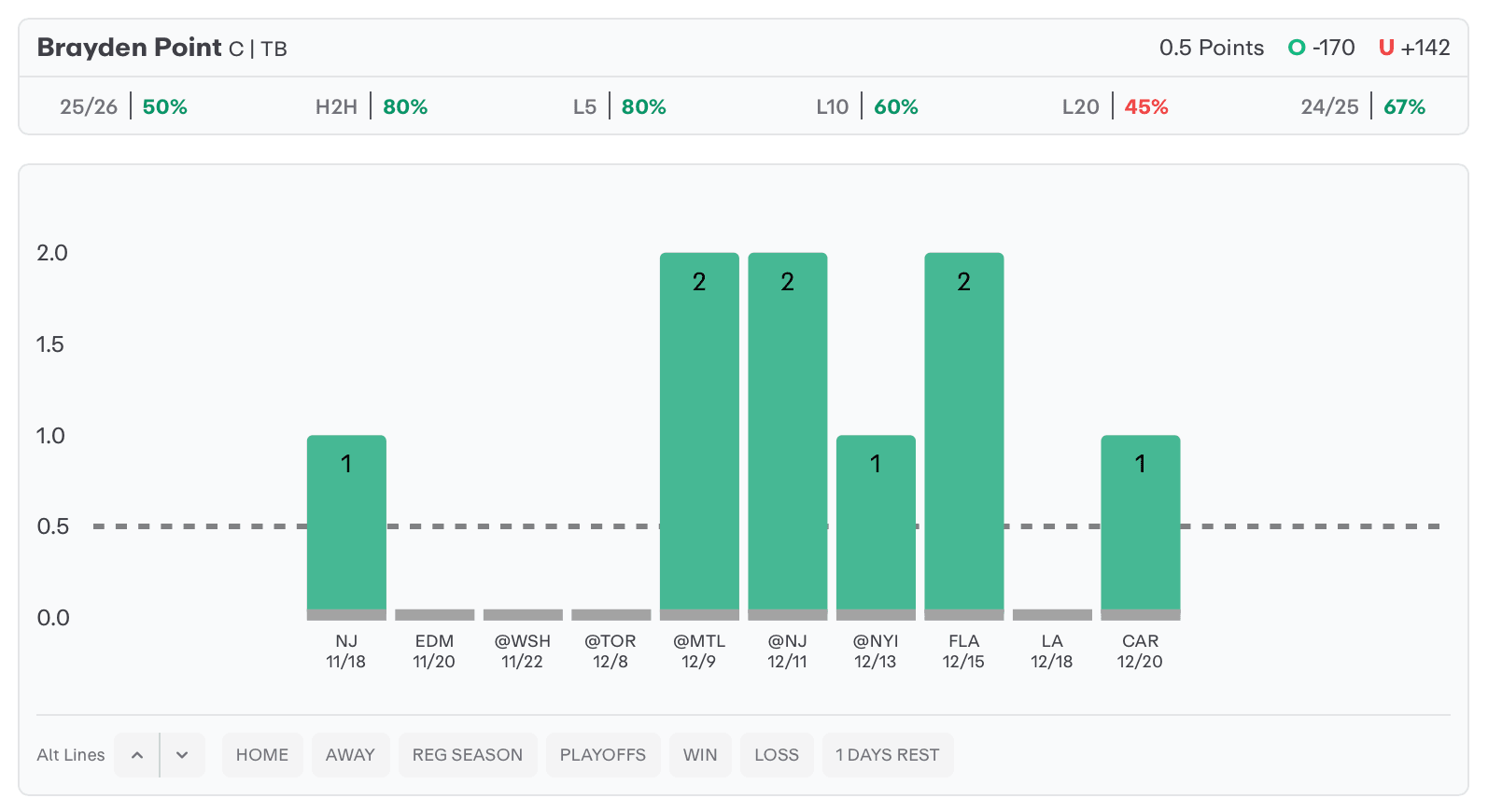Decrease alt line with down chevron
This screenshot has height=812, width=1488.
pos(182,755)
